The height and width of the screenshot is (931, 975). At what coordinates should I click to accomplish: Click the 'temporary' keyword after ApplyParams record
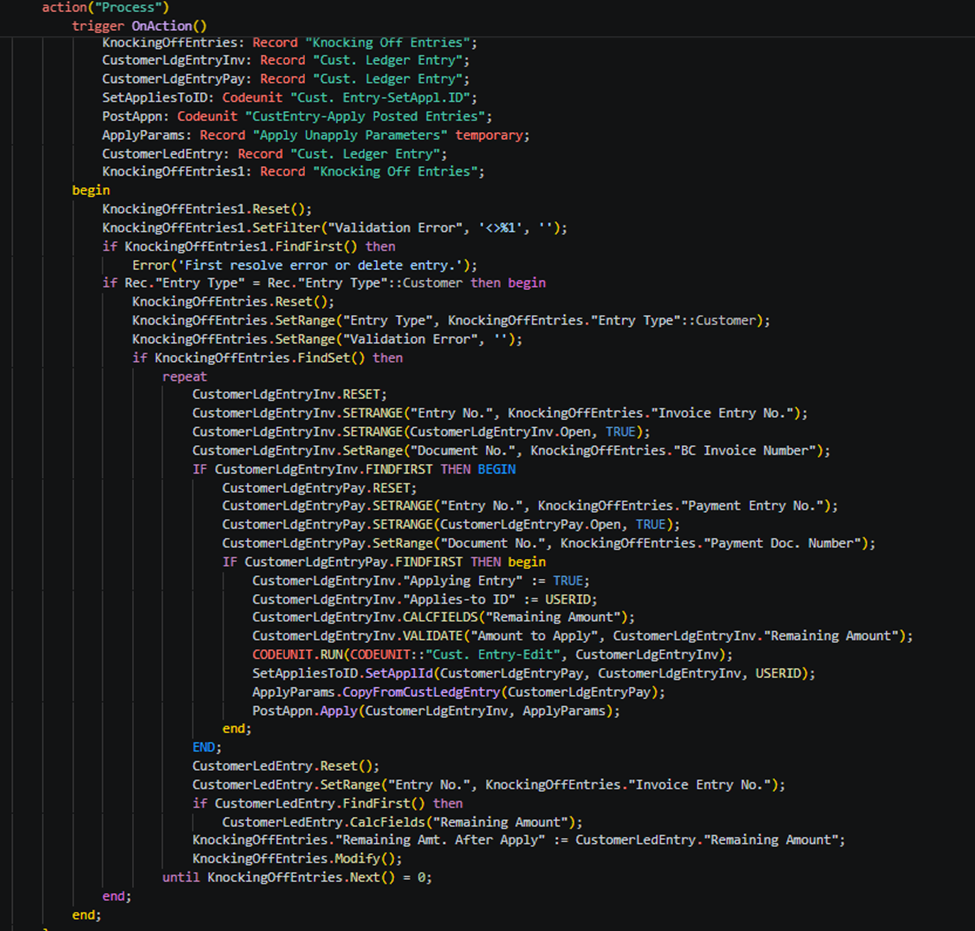491,135
